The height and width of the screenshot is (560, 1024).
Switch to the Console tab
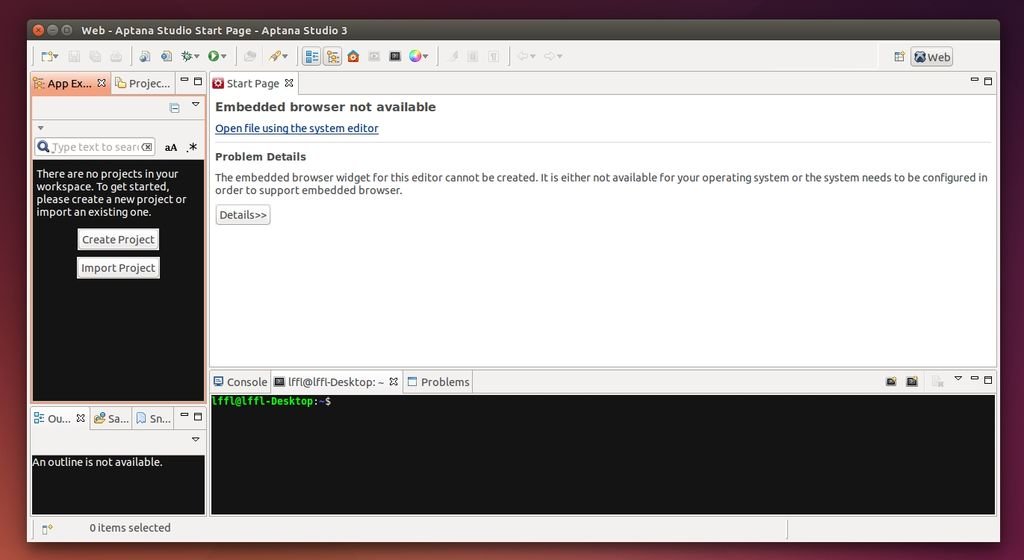coord(240,382)
